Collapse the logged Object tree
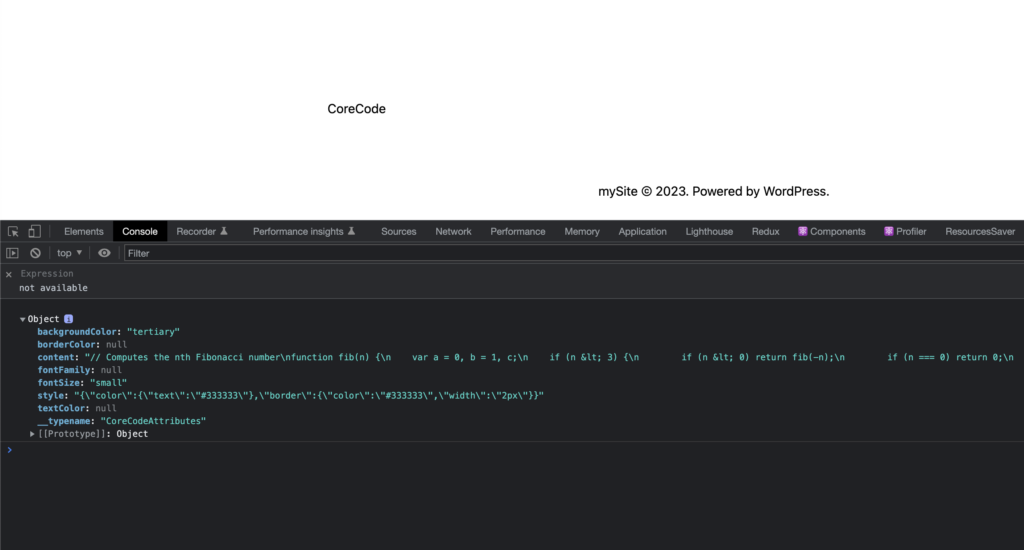1024x550 pixels. pos(22,319)
